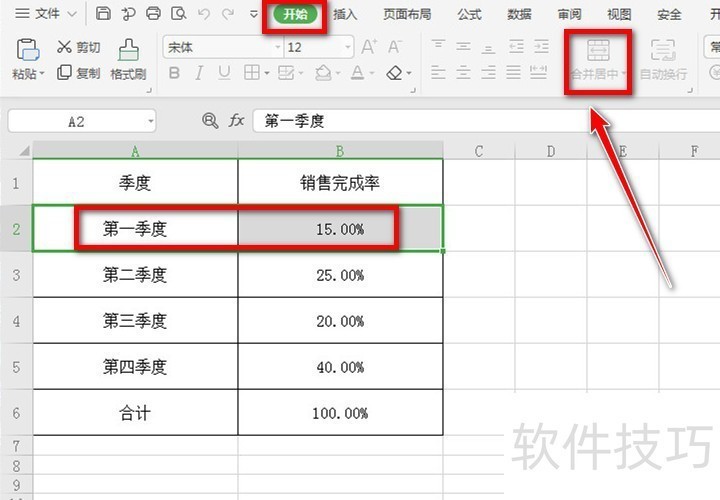Open the name box dropdown arrow

[x=151, y=122]
